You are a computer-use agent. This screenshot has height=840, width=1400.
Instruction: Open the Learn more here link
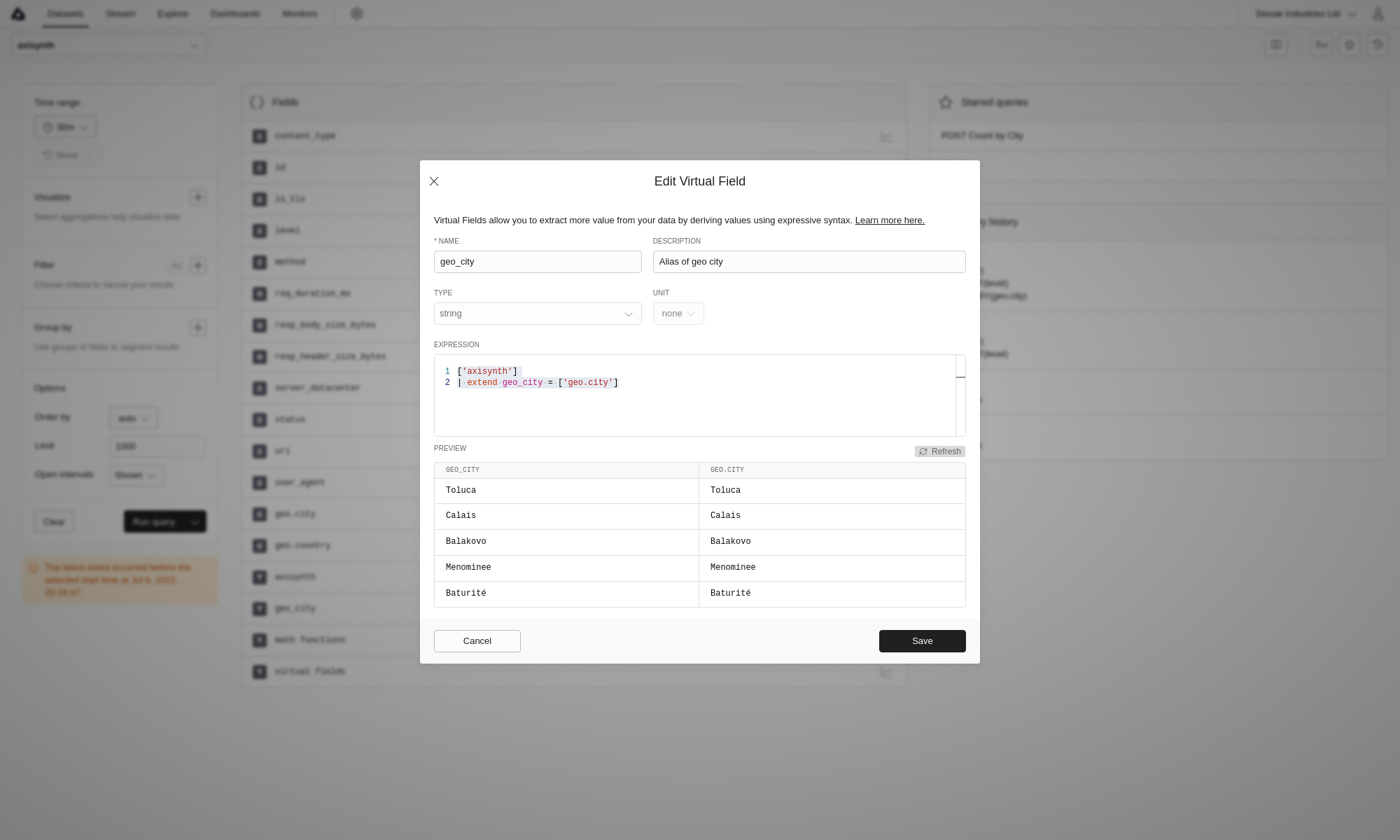point(889,220)
